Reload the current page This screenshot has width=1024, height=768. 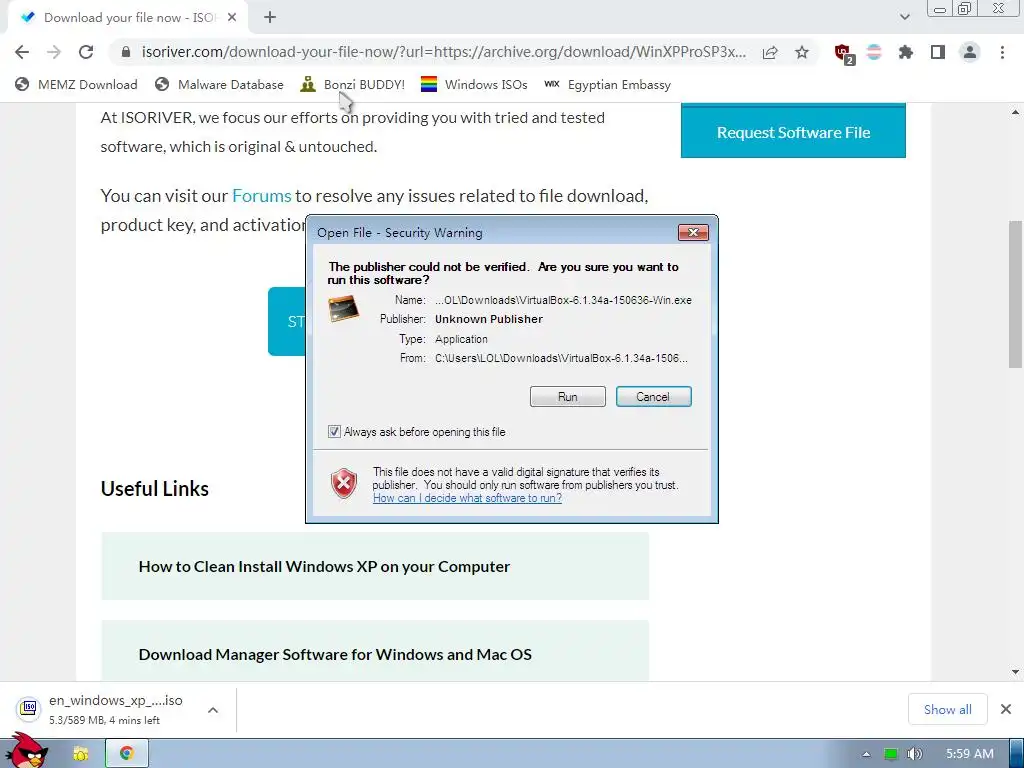click(x=86, y=52)
